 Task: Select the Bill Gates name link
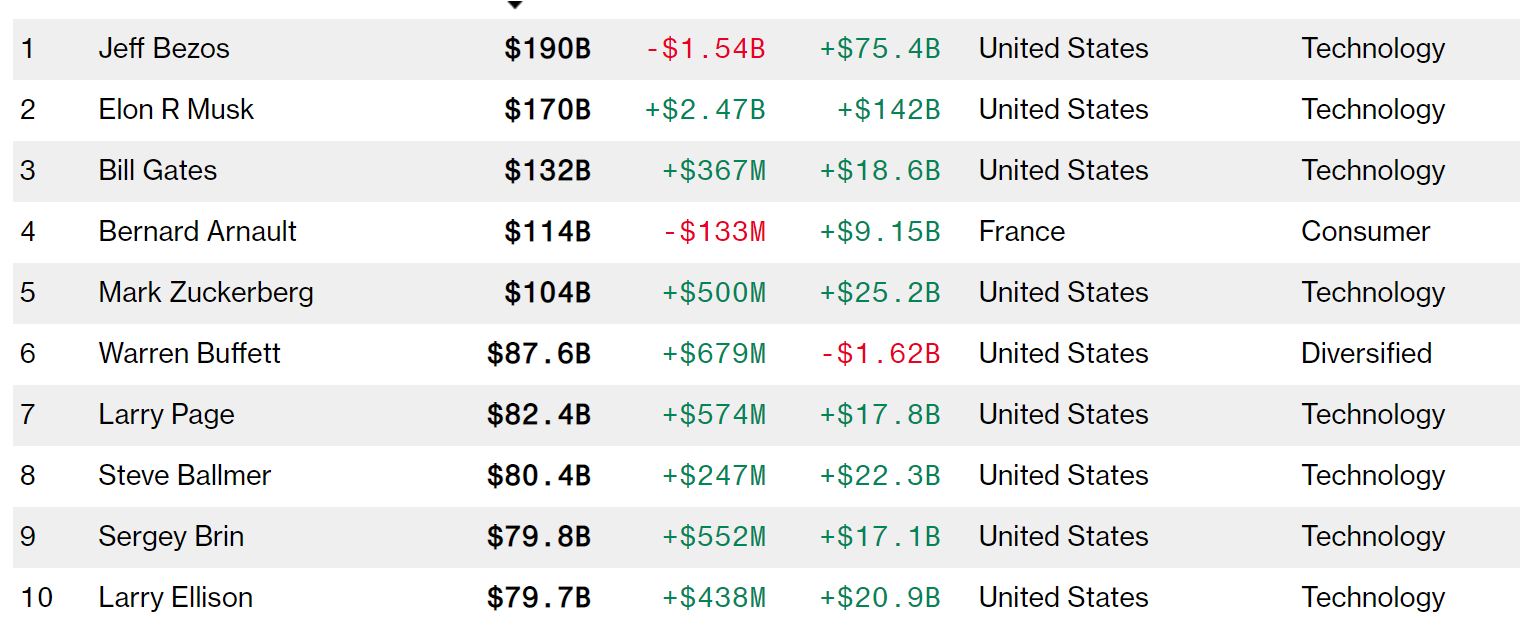[x=158, y=170]
